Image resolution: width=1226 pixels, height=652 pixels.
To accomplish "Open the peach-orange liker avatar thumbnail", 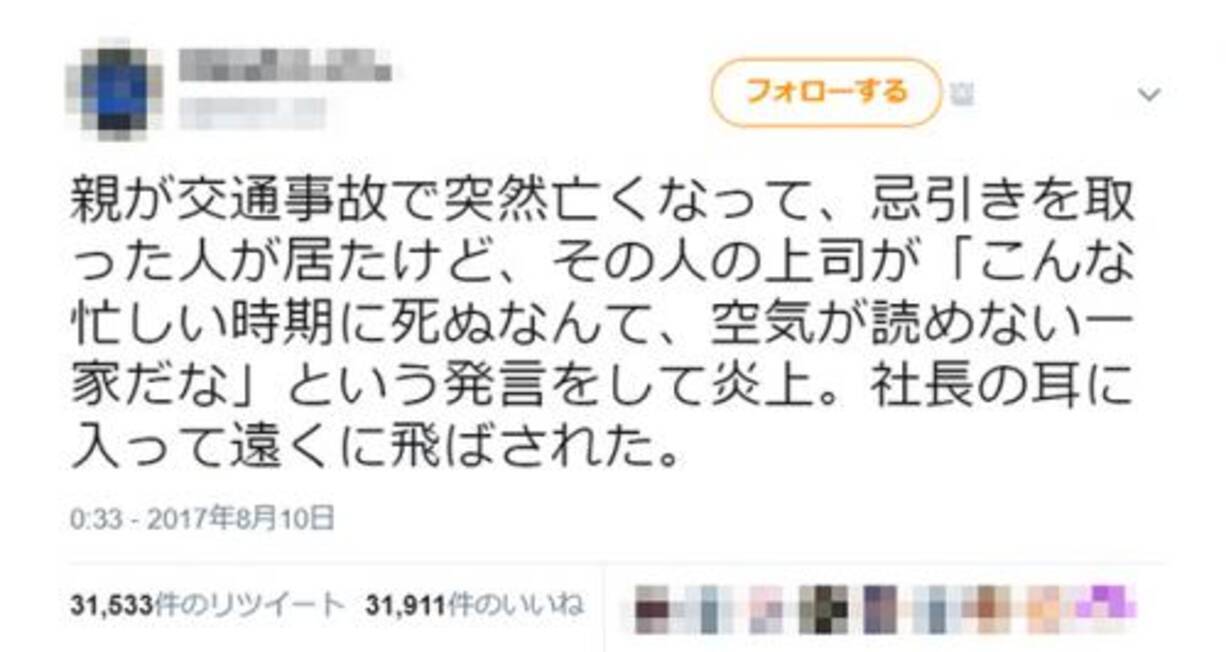I will tap(1047, 608).
